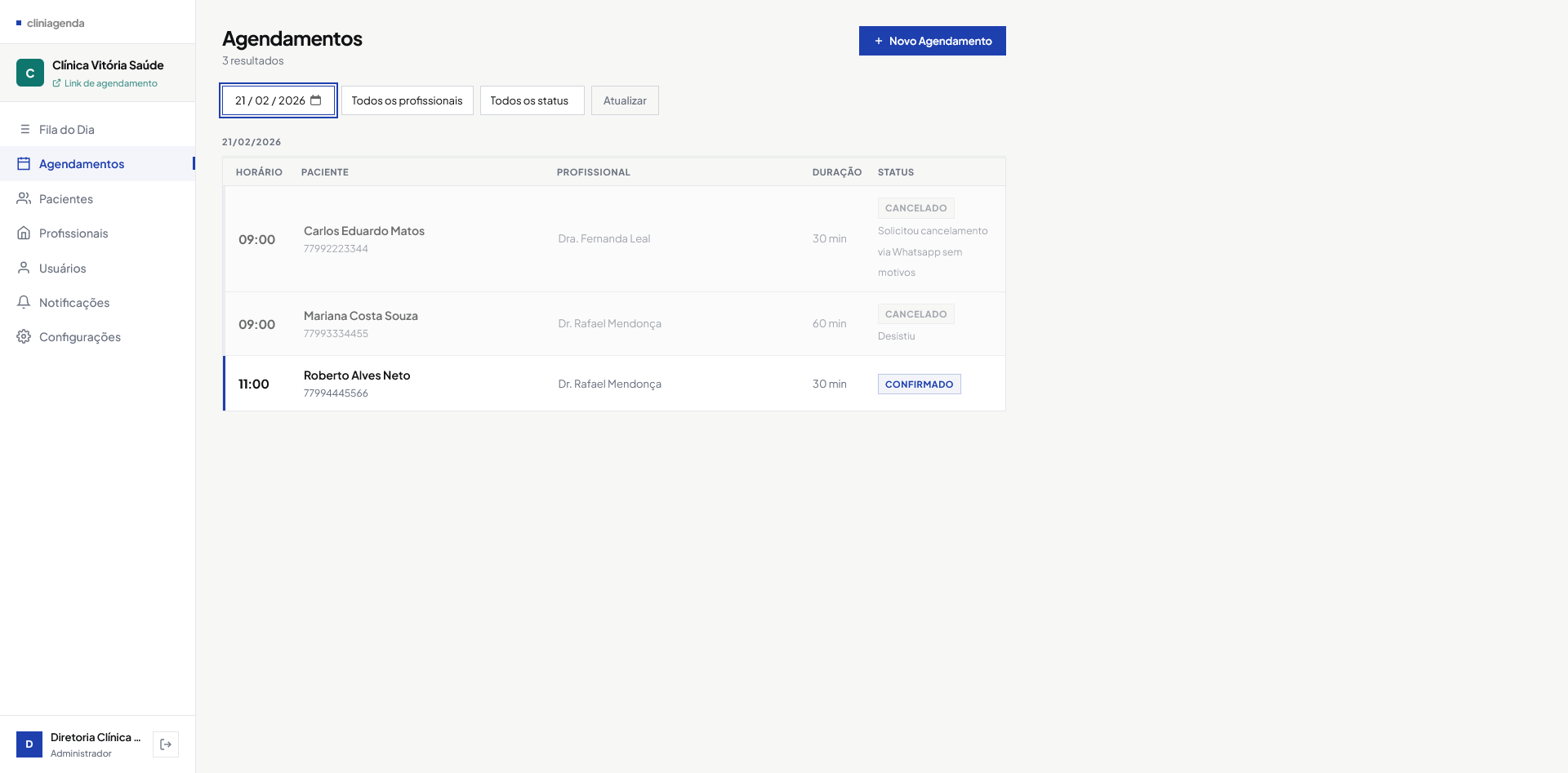Open the Todos os profissionais dropdown

coord(407,100)
